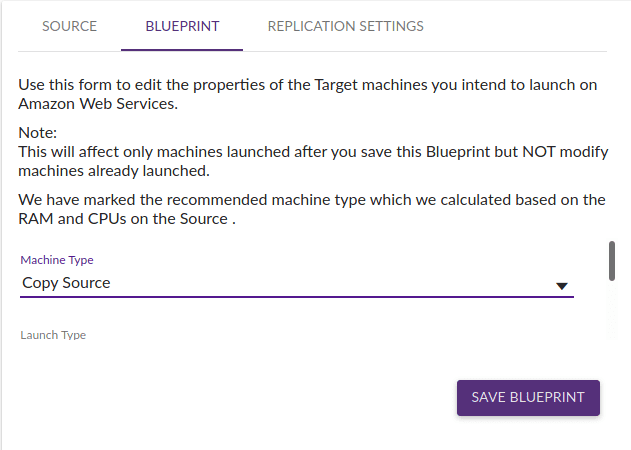Image resolution: width=631 pixels, height=450 pixels.
Task: Grab the form's vertical scrollbar thumb
Action: [x=611, y=260]
